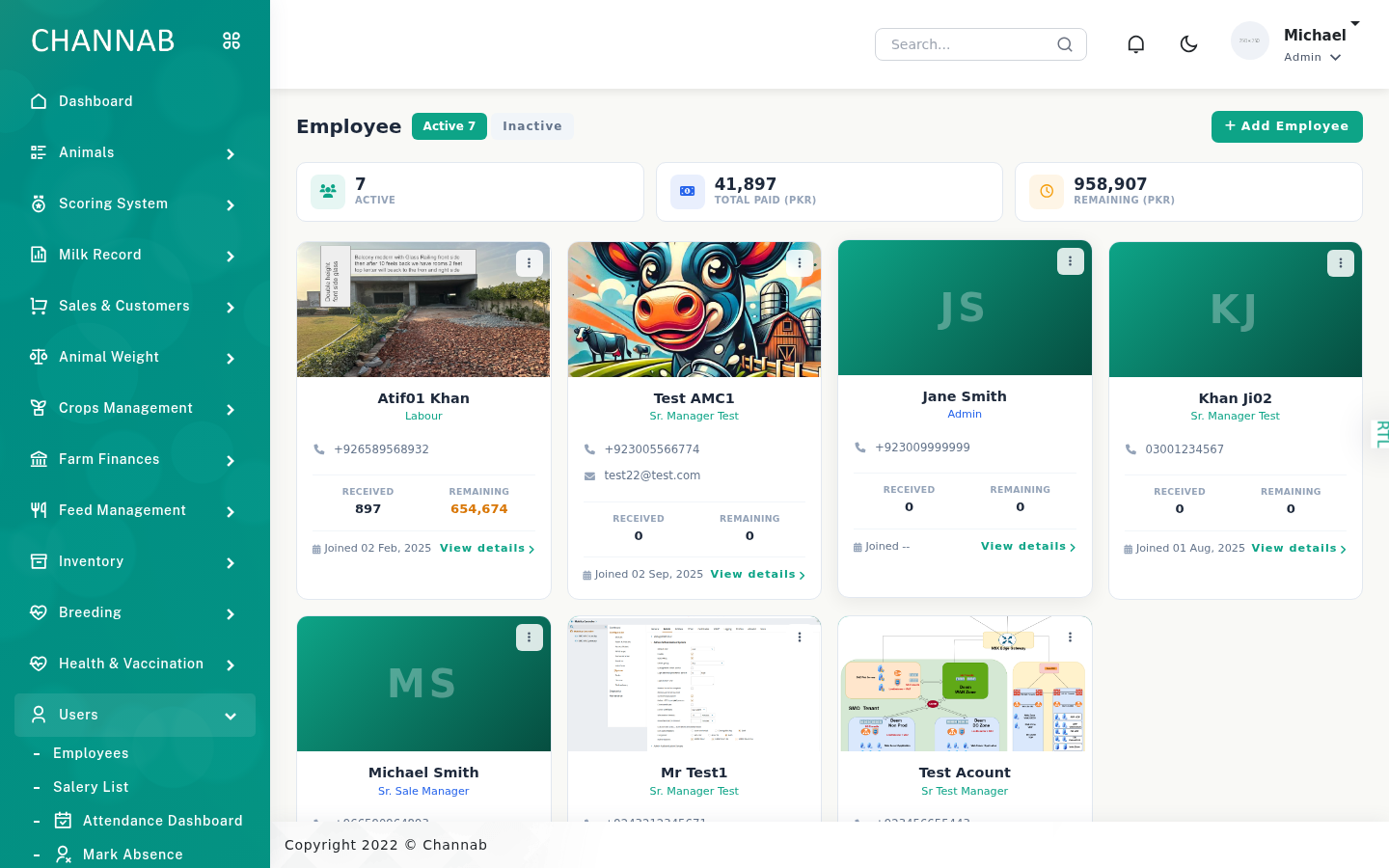Open Health & Vaccination menu item
Screen dimensions: 1389x868
[x=135, y=664]
